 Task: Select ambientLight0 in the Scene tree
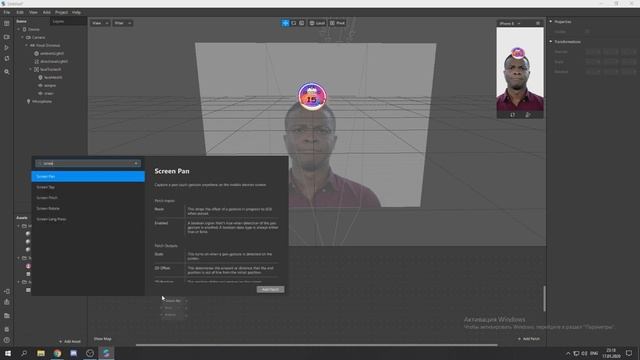52,53
